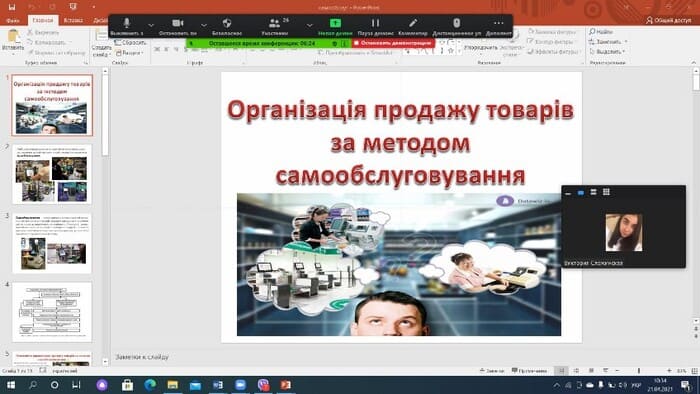
Task: Open the Zoom More options ellipsis
Action: tap(499, 26)
